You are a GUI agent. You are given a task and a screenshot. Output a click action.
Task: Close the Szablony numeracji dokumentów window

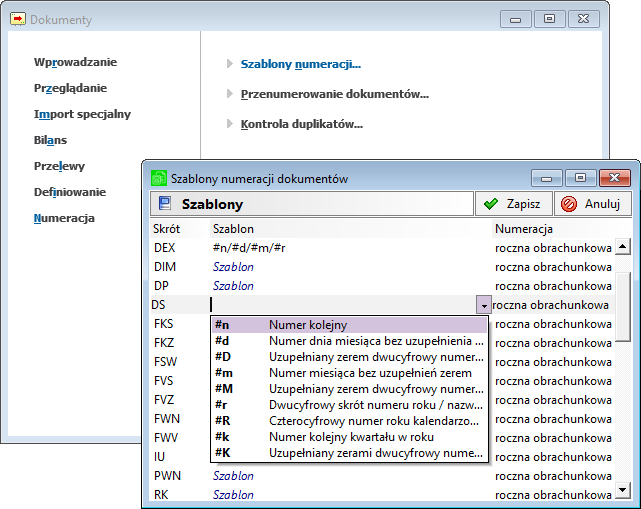(x=614, y=178)
